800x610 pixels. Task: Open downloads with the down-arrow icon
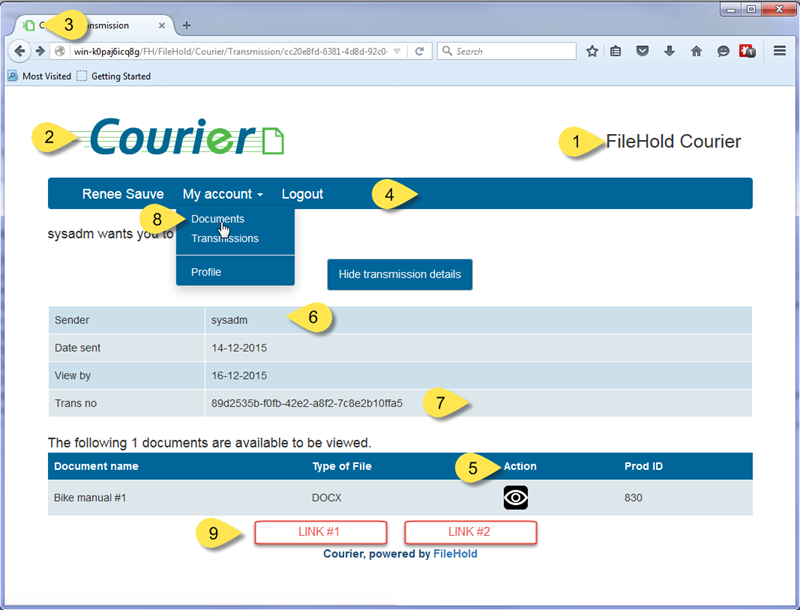click(x=669, y=50)
